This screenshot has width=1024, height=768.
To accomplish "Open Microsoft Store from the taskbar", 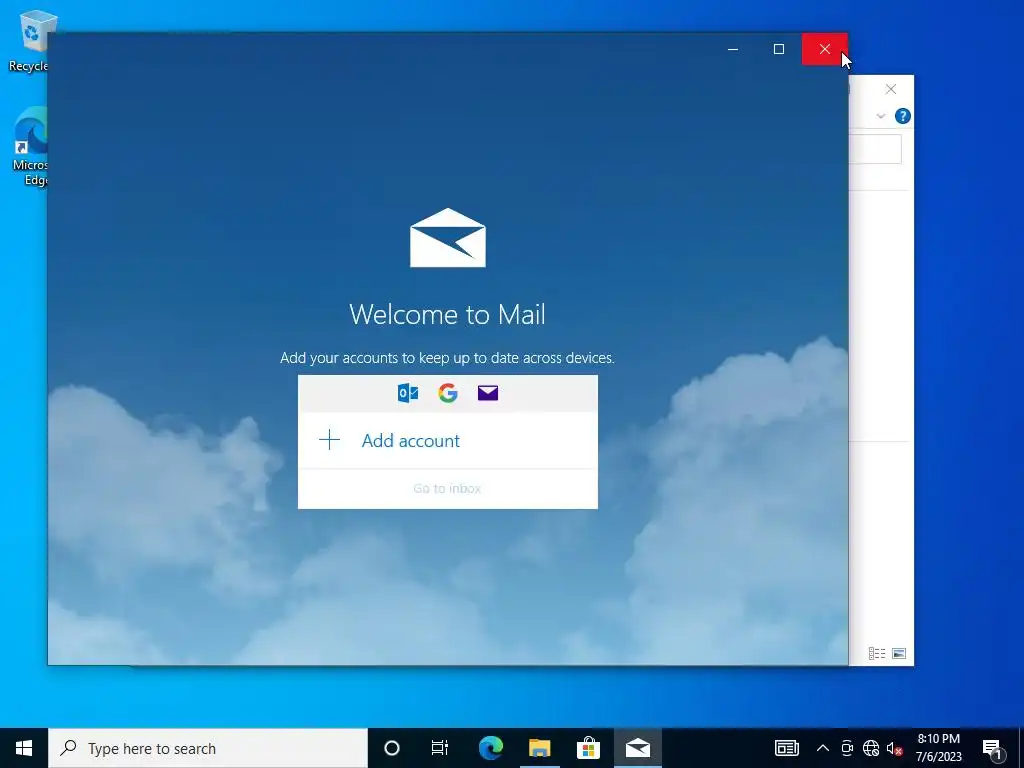I will point(588,748).
